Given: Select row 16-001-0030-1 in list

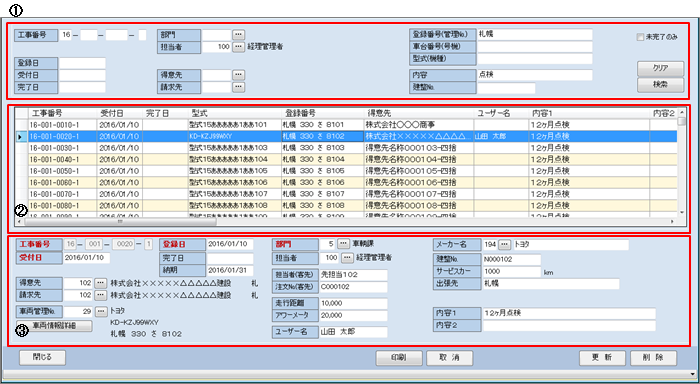Looking at the screenshot, I should (346, 148).
